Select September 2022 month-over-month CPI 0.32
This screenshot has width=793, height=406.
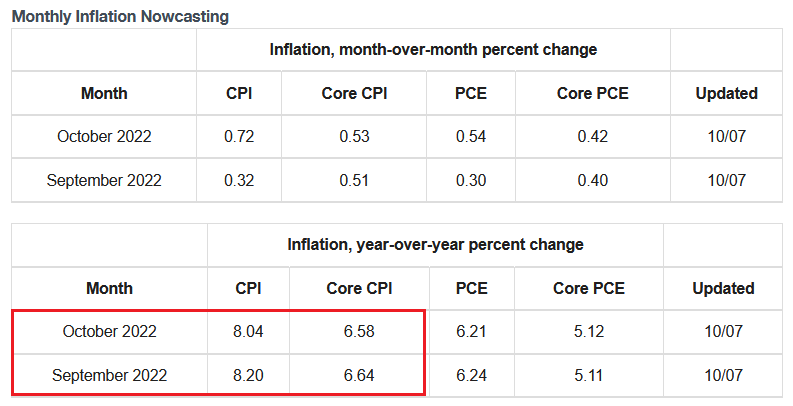pyautogui.click(x=239, y=181)
